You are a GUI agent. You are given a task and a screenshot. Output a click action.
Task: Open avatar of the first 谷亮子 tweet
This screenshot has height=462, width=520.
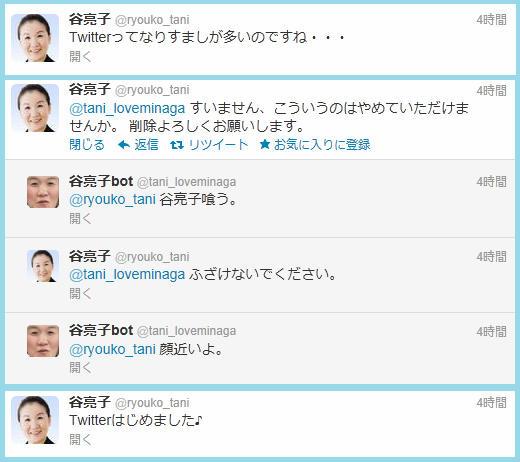click(x=35, y=38)
